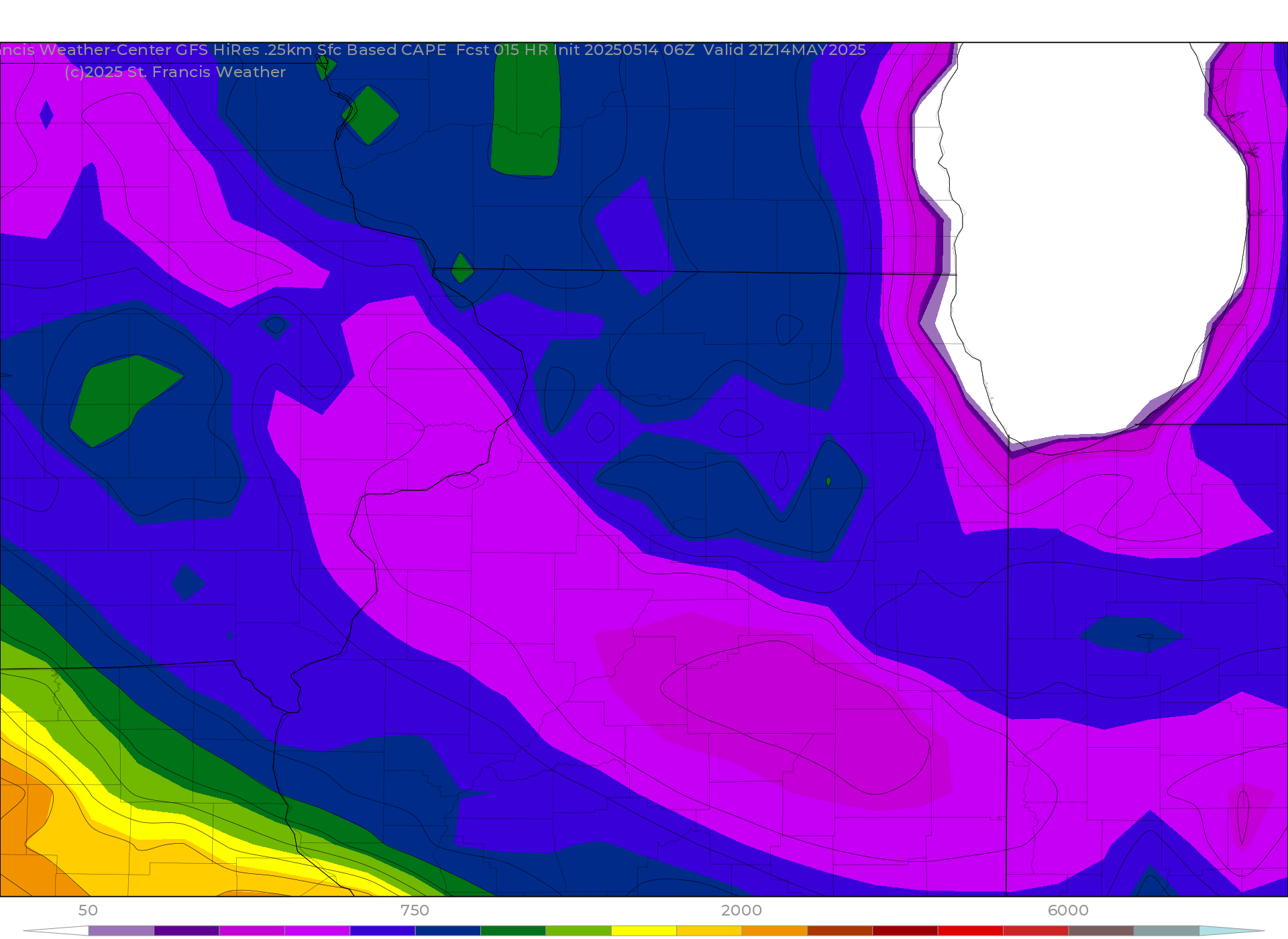Click the light green legend swatch

[578, 931]
